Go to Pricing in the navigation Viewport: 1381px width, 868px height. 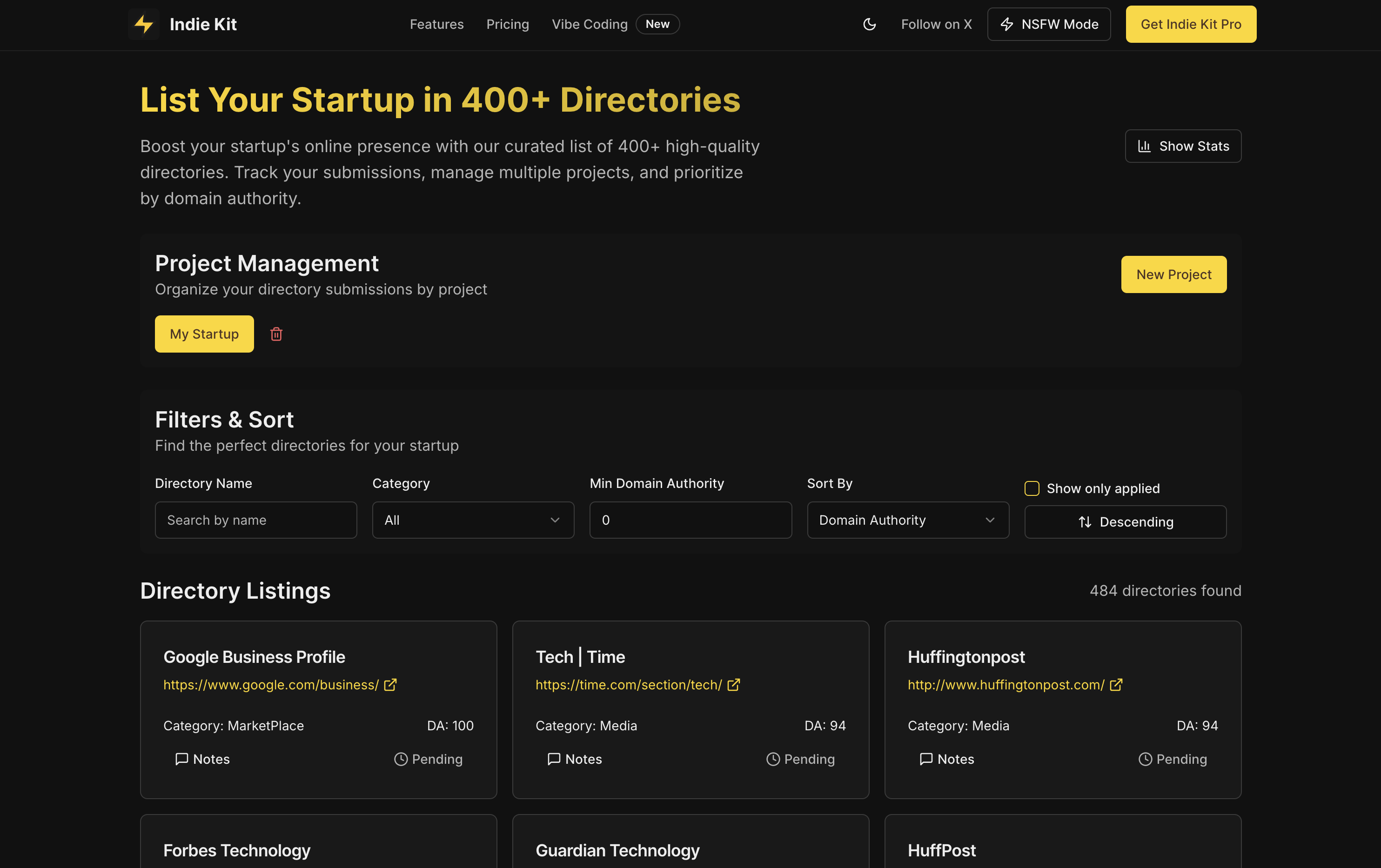tap(508, 24)
